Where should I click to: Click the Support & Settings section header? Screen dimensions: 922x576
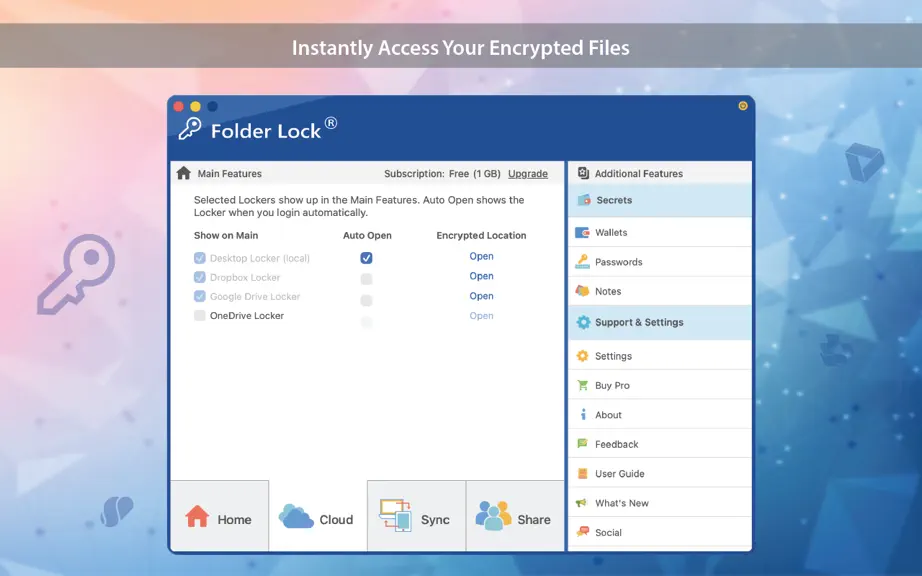click(660, 322)
